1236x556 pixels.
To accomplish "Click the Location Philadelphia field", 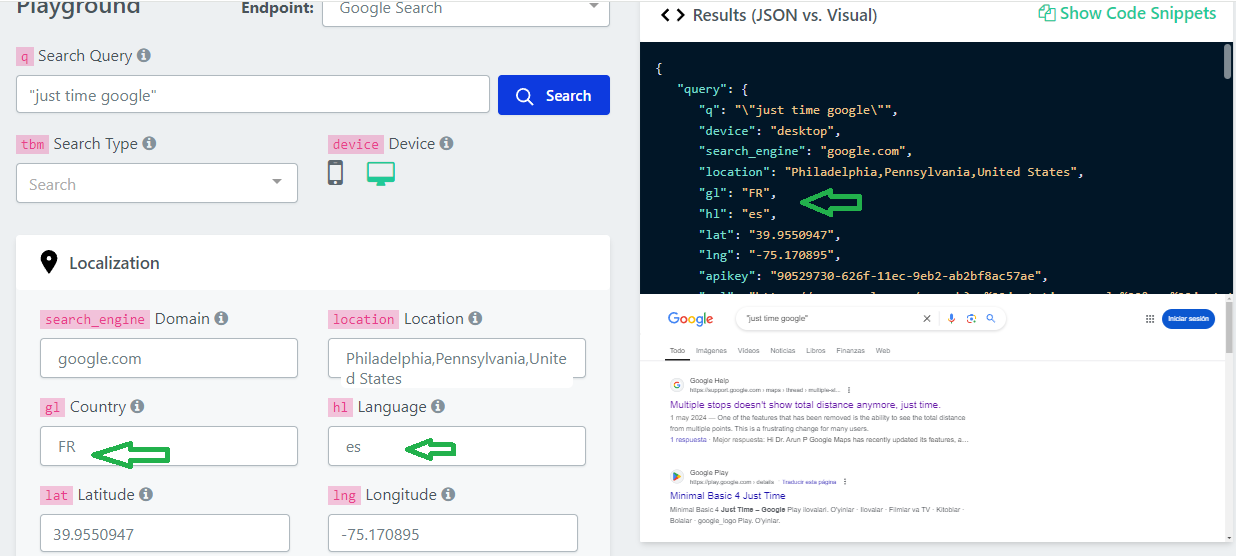I will (x=457, y=358).
